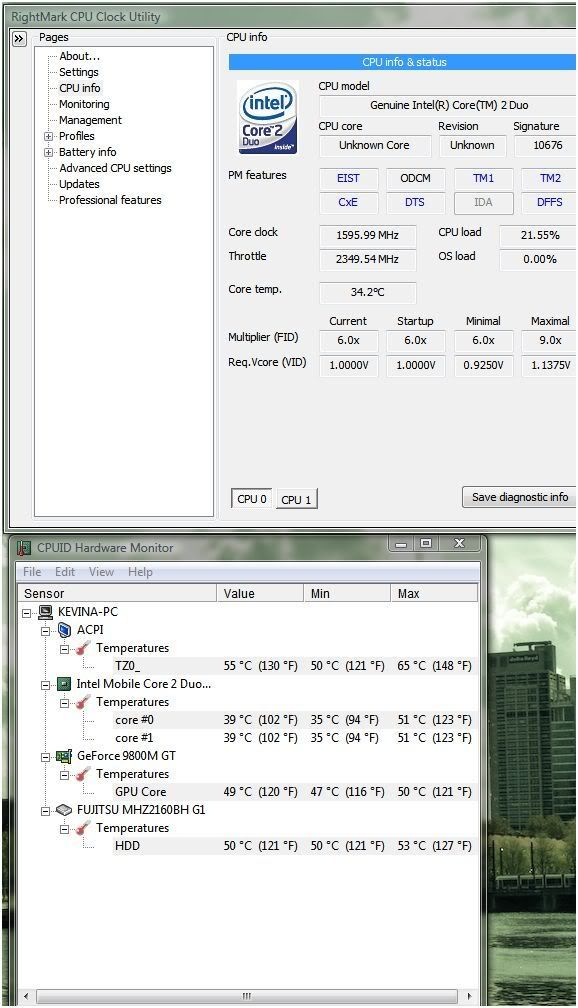Select CPU info in Pages tree

pos(80,88)
